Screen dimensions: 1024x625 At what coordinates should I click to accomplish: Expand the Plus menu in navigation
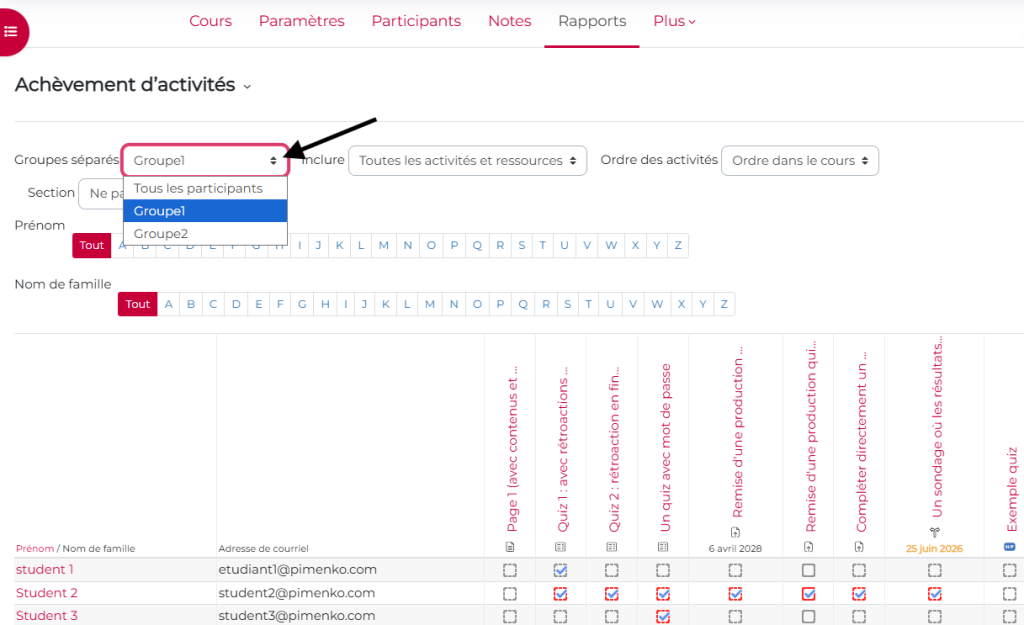click(674, 21)
